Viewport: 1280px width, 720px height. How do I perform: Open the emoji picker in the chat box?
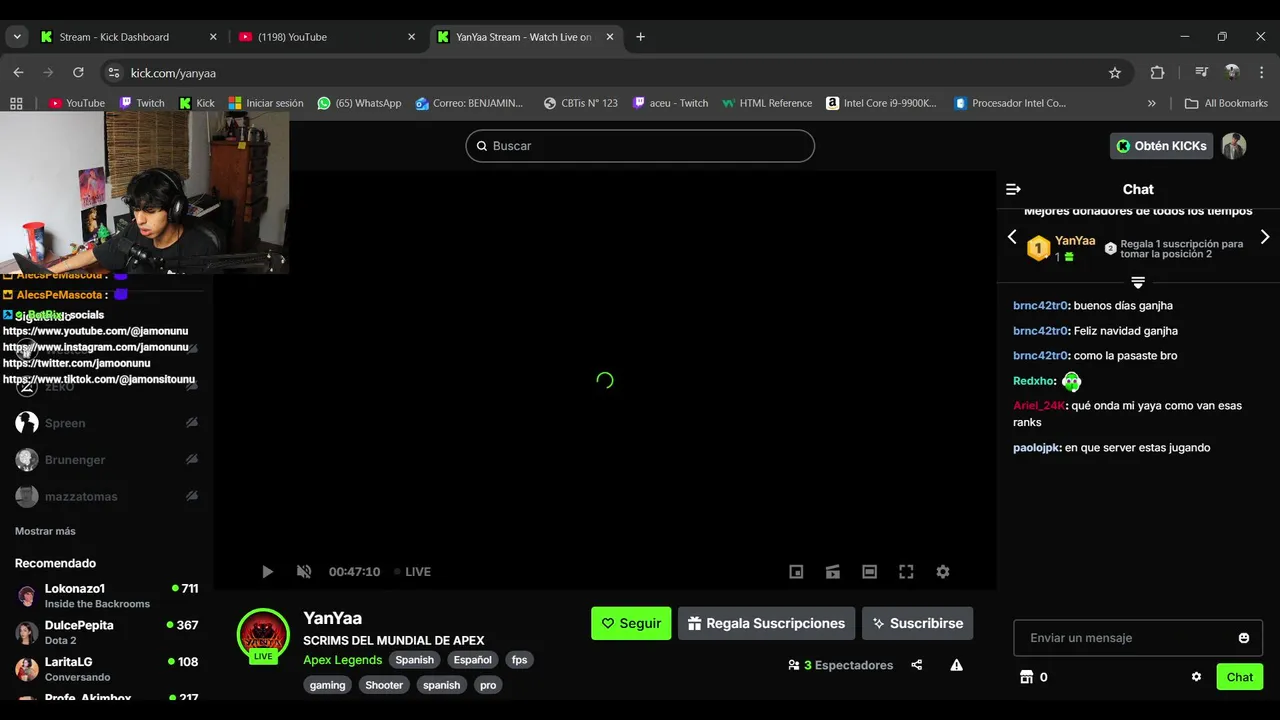(x=1244, y=638)
